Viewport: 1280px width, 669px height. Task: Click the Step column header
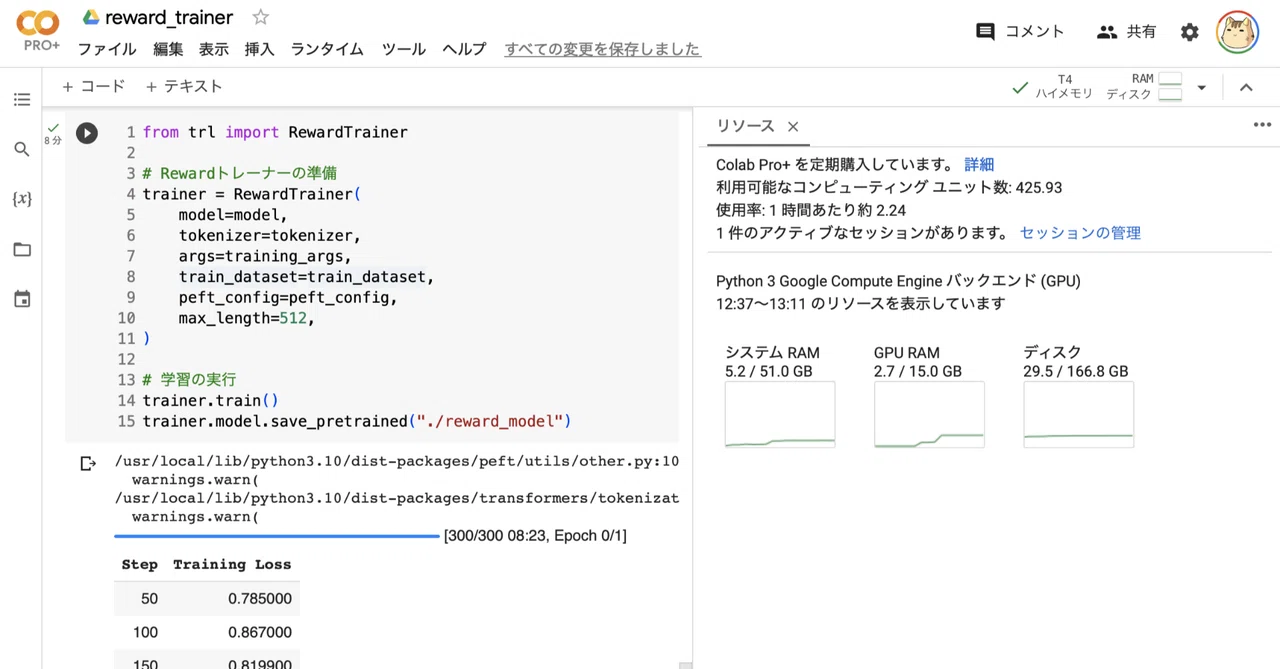pos(140,565)
